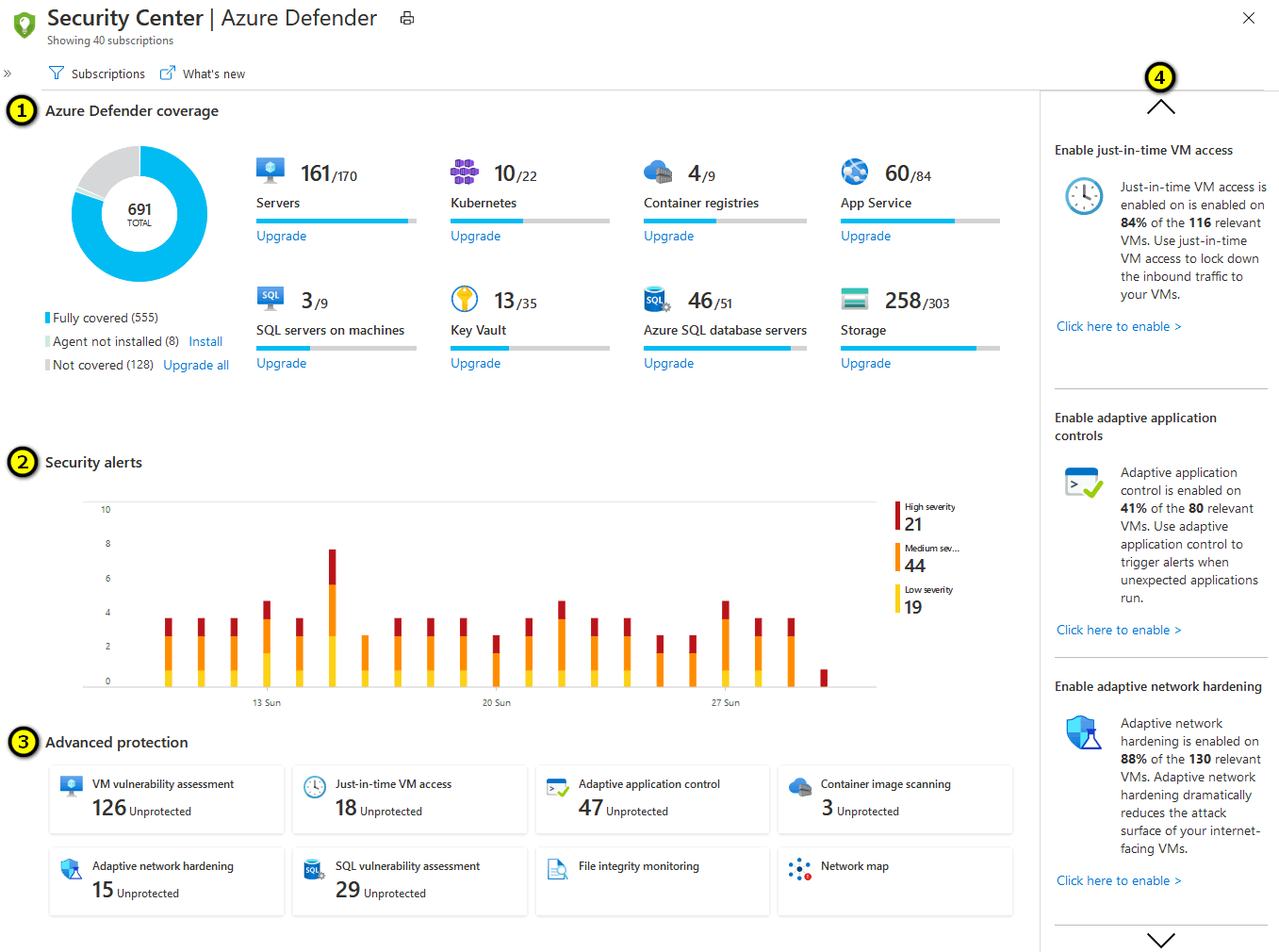Image resolution: width=1279 pixels, height=952 pixels.
Task: Click the 691 total coverage donut chart
Action: (x=139, y=214)
